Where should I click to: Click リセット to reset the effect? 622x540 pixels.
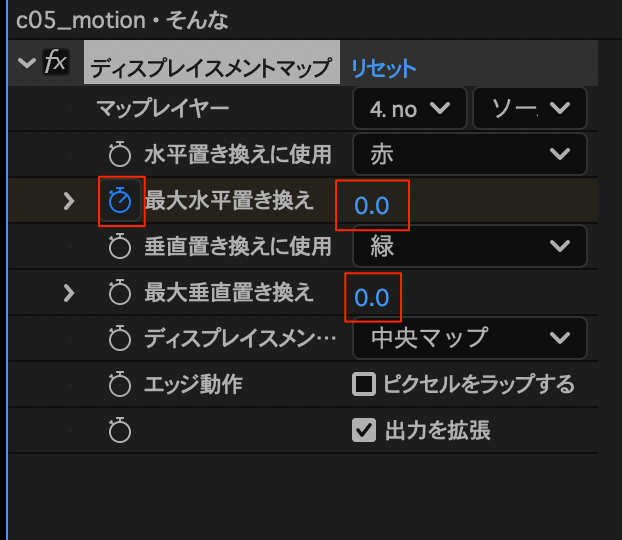[x=383, y=68]
